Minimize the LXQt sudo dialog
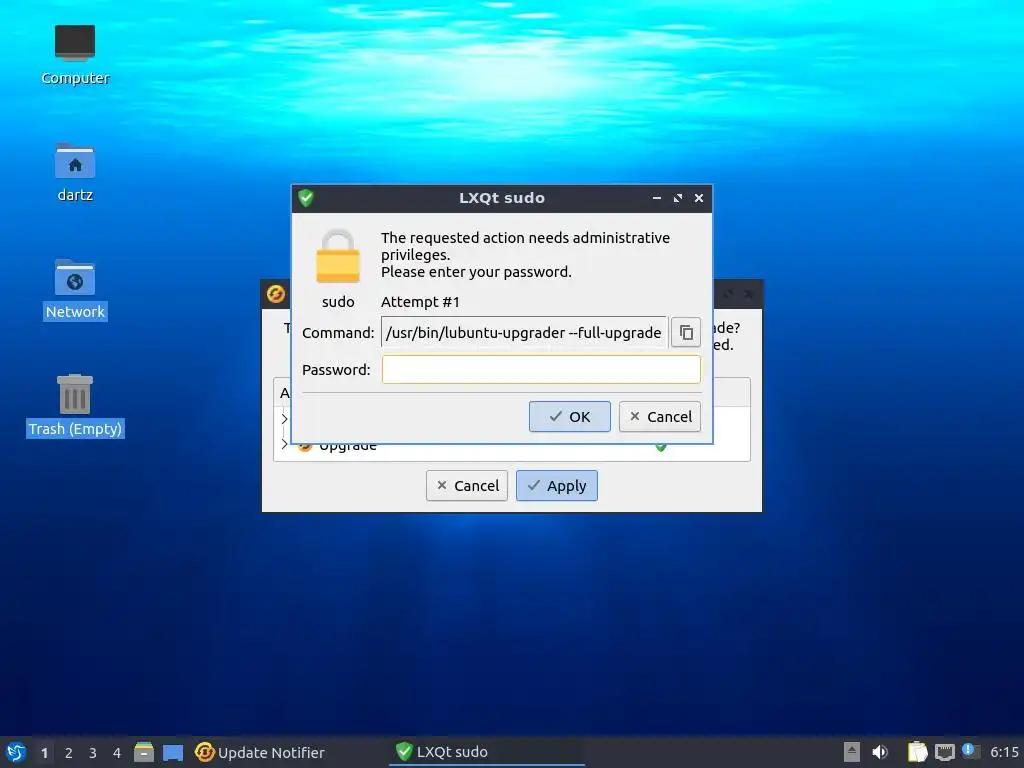Screen dimensions: 1024x768 pos(657,198)
